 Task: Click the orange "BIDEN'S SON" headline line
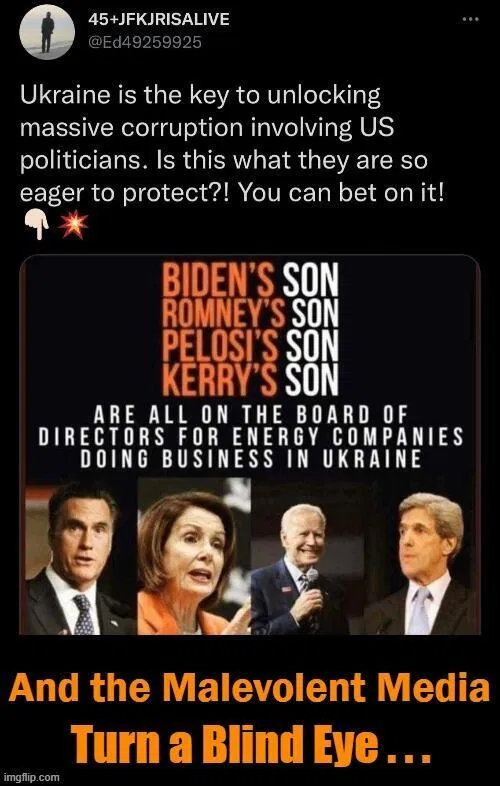click(250, 280)
